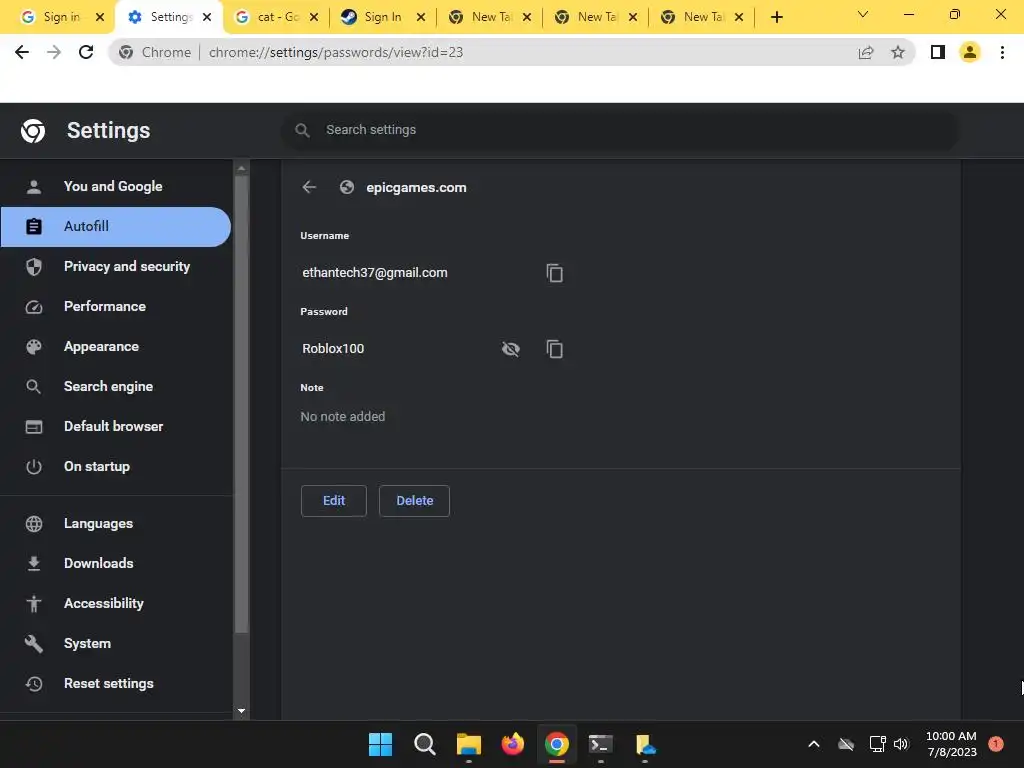The image size is (1024, 768).
Task: Open Firefox from the taskbar
Action: [513, 744]
